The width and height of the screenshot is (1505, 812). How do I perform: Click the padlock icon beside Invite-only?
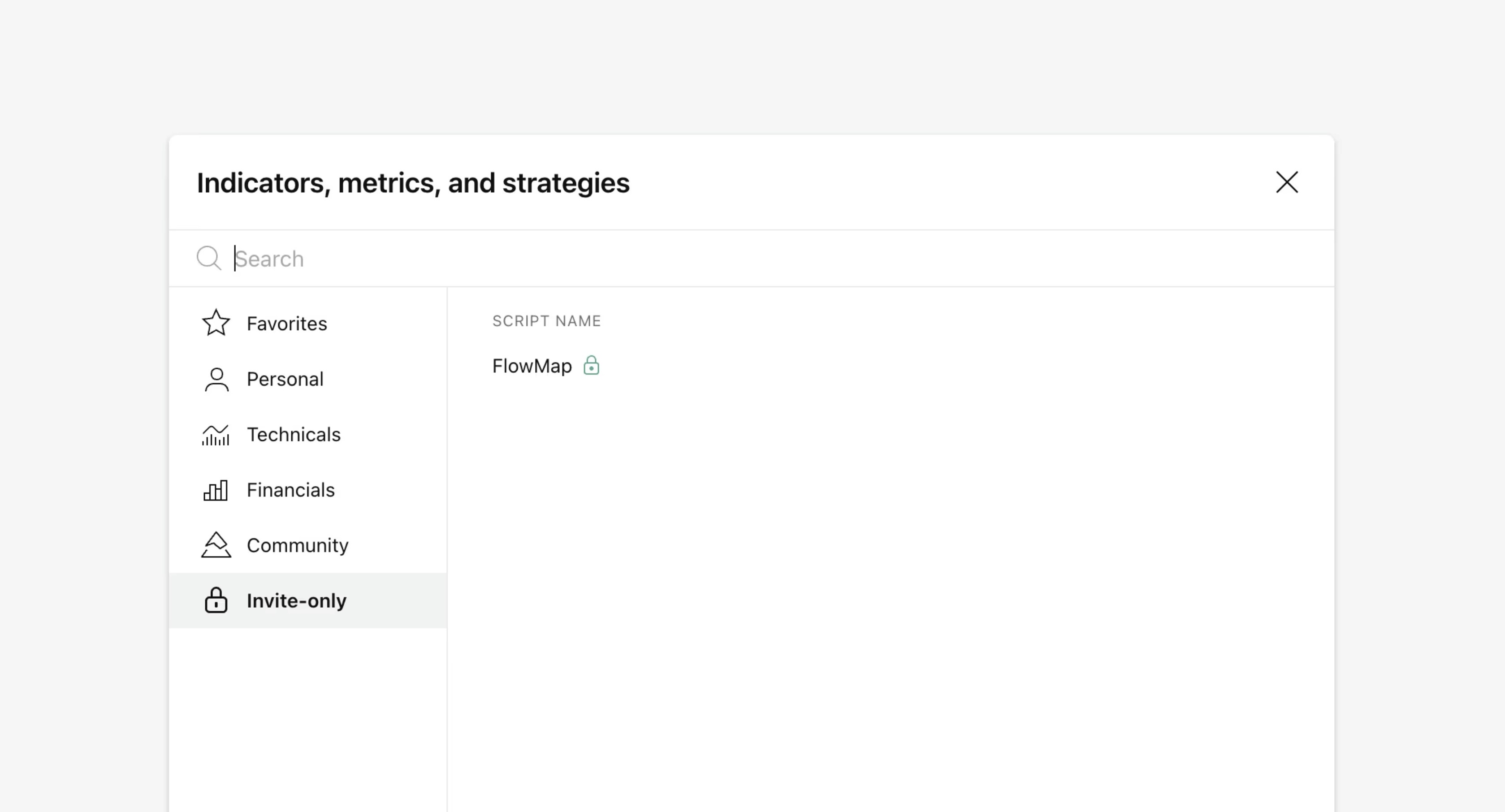[x=216, y=600]
